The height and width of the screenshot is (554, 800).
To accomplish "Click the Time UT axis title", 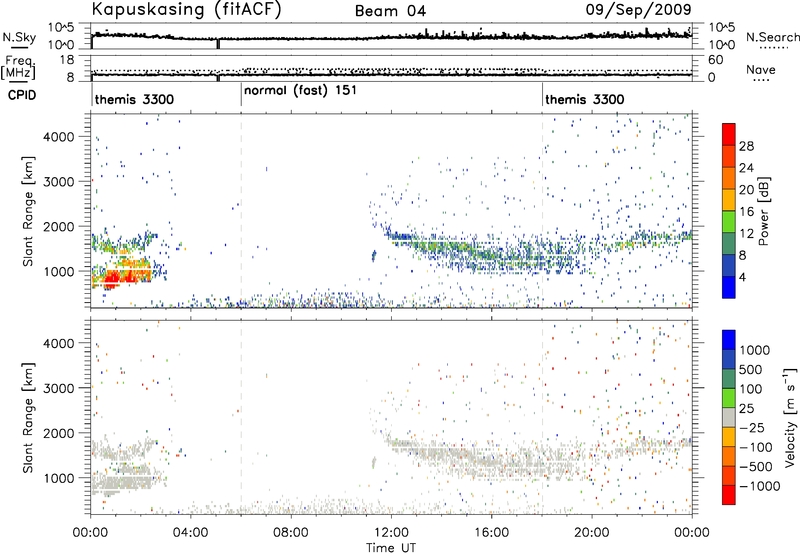I will [x=391, y=548].
